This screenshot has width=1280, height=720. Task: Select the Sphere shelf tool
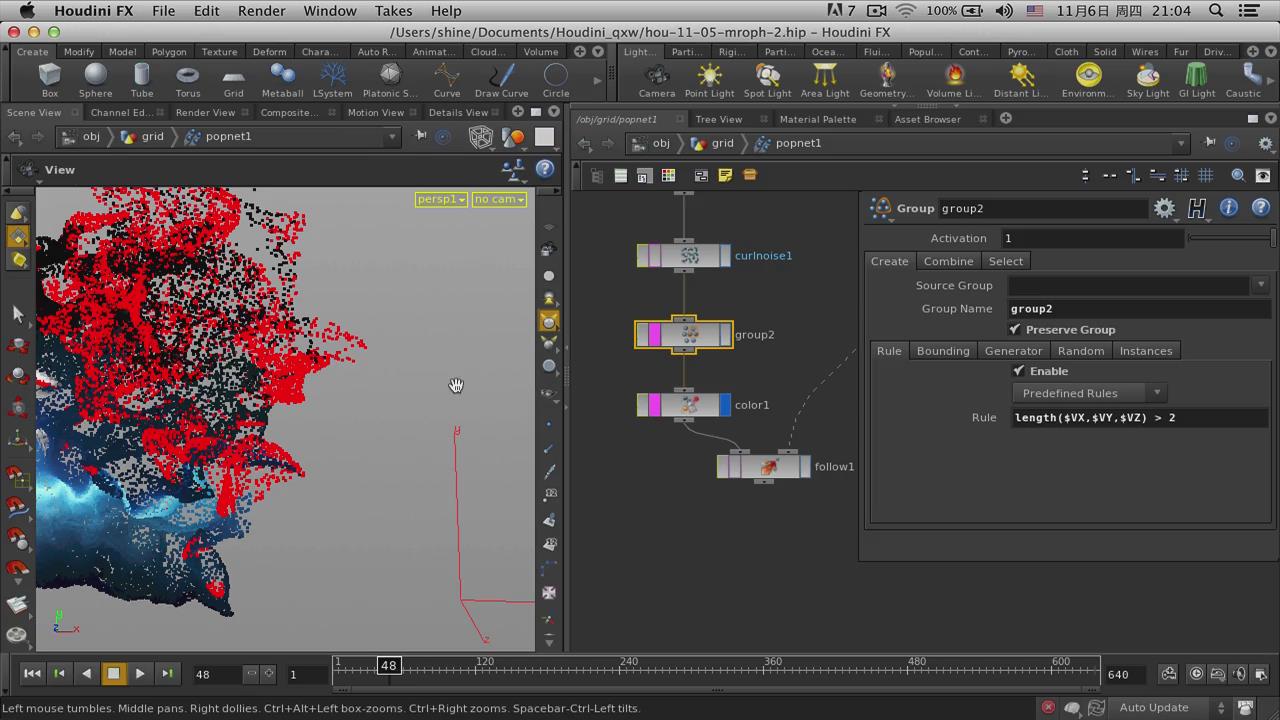pyautogui.click(x=95, y=80)
